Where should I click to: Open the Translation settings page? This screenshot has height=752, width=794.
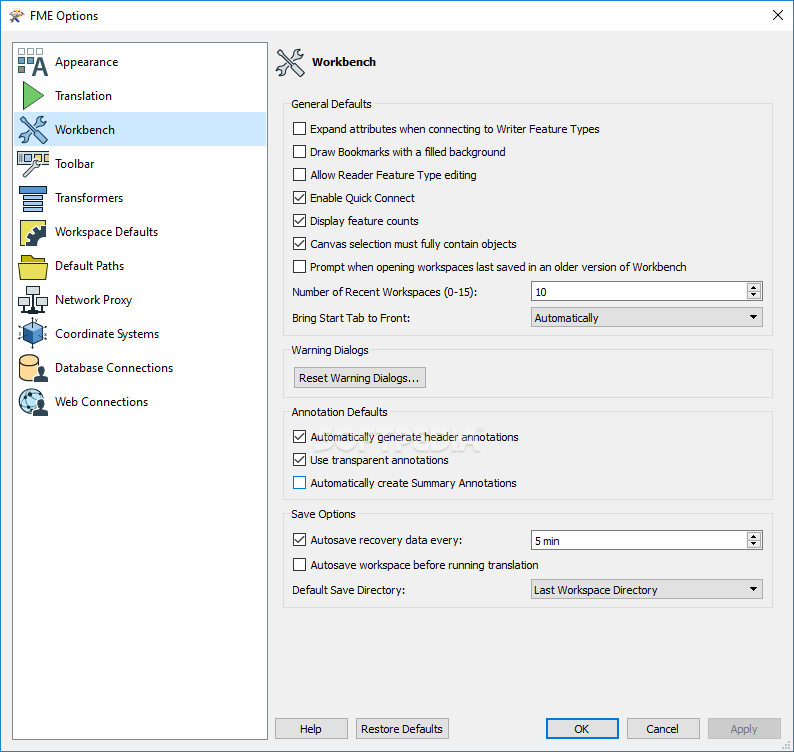coord(84,96)
